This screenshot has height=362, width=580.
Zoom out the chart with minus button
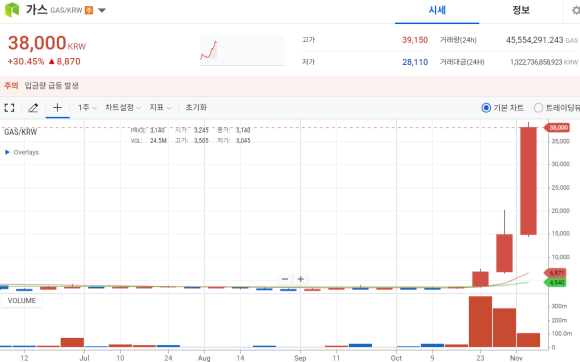pos(285,279)
